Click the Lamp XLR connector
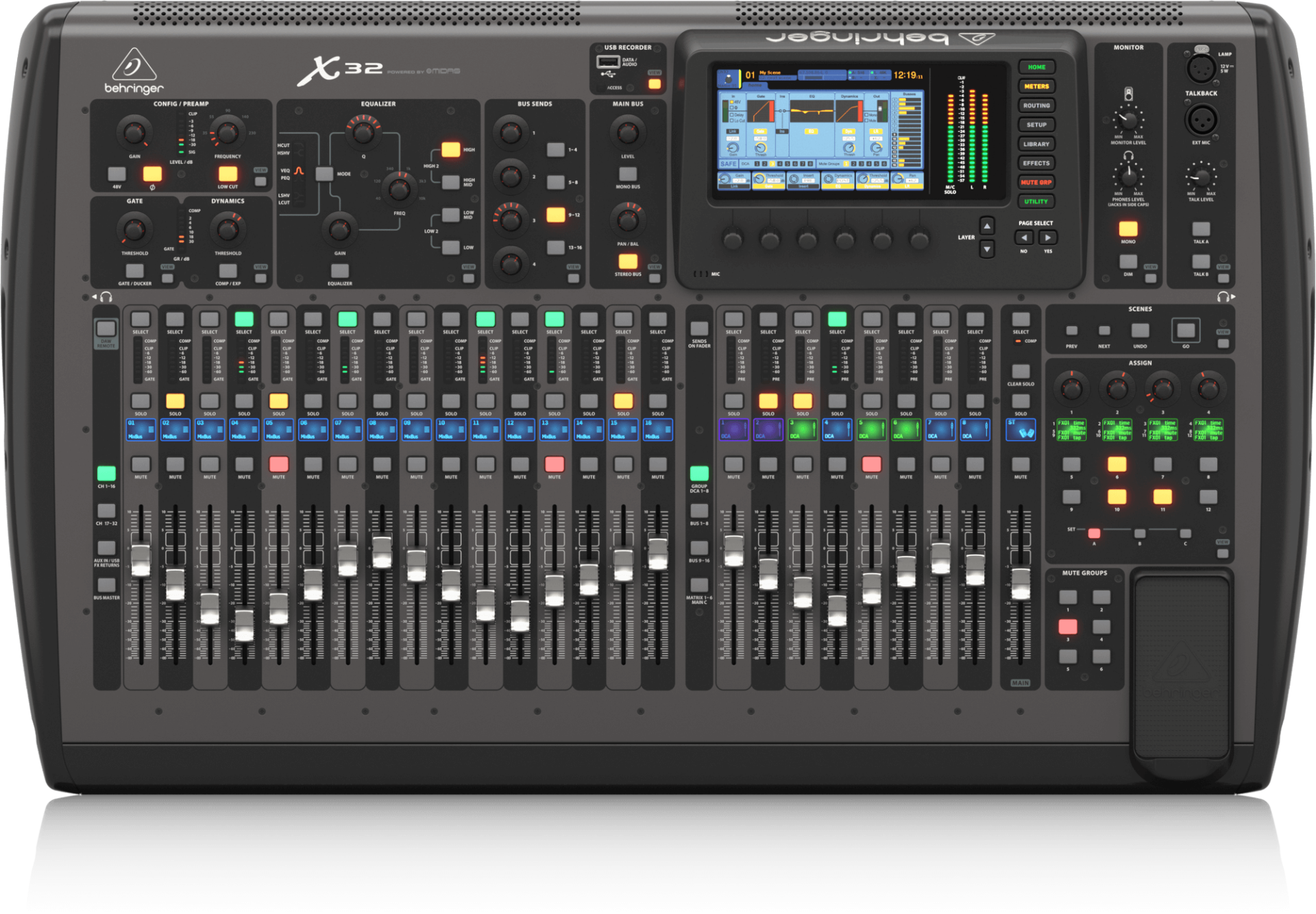The width and height of the screenshot is (1316, 914). click(1200, 69)
